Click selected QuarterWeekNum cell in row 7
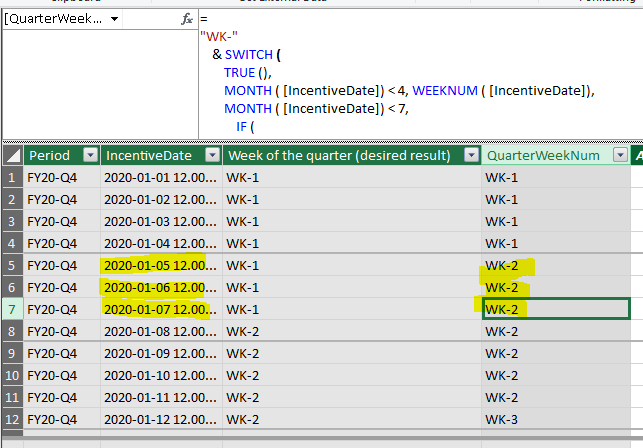 coord(556,309)
